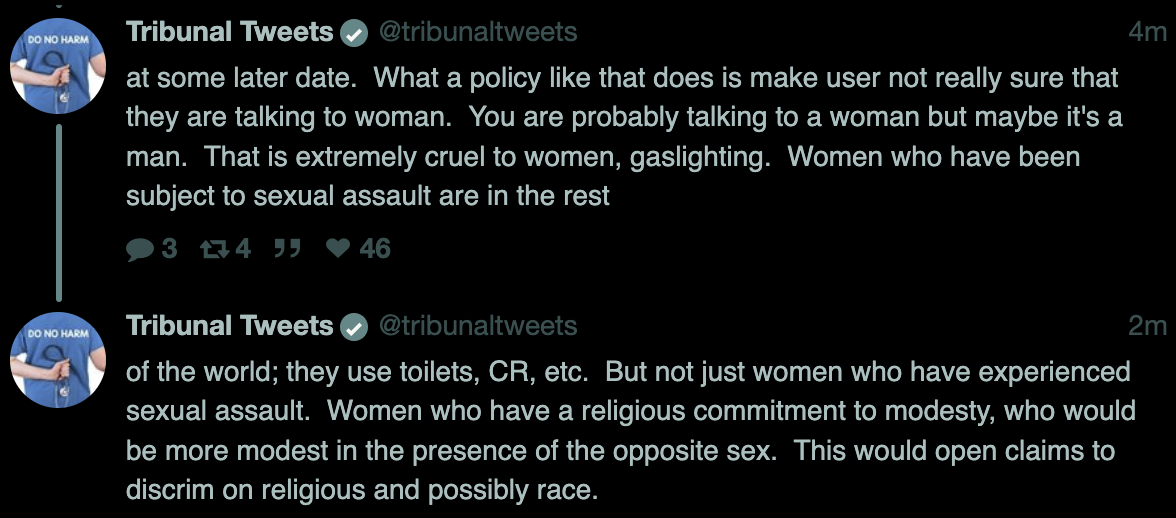Click the reply count showing 3

coord(169,248)
